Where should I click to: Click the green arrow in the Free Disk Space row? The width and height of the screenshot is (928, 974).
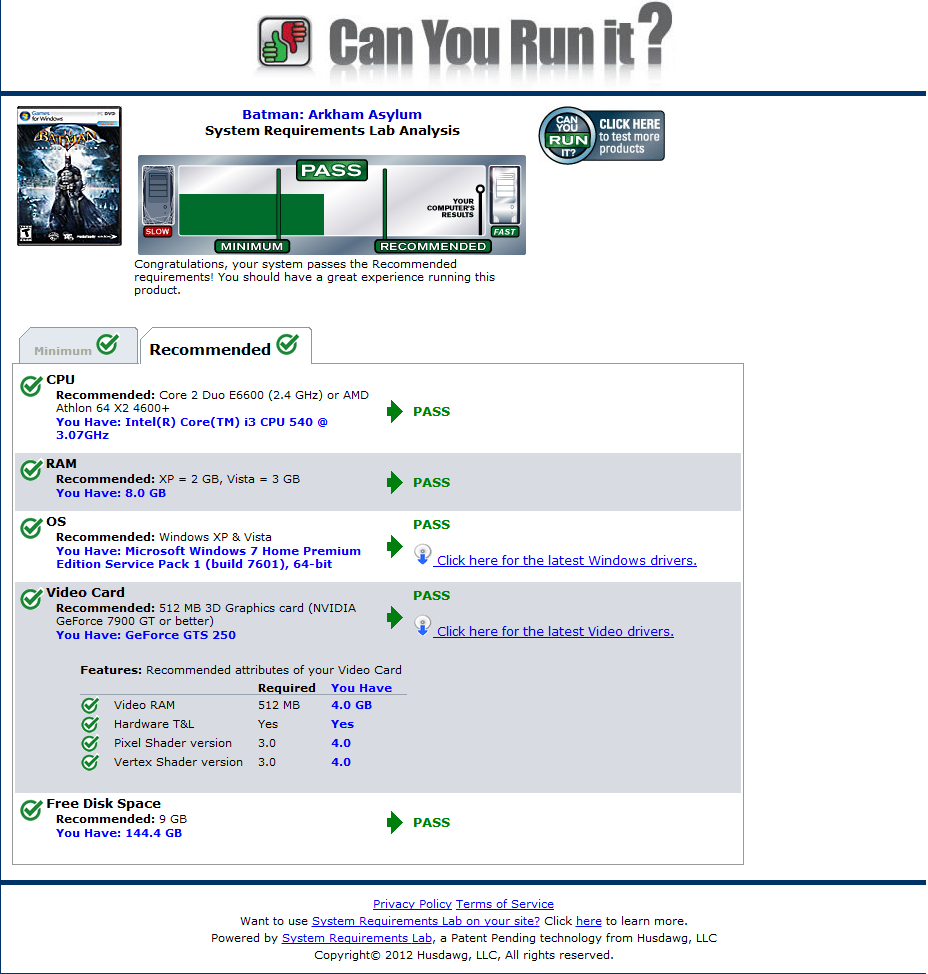(x=394, y=822)
